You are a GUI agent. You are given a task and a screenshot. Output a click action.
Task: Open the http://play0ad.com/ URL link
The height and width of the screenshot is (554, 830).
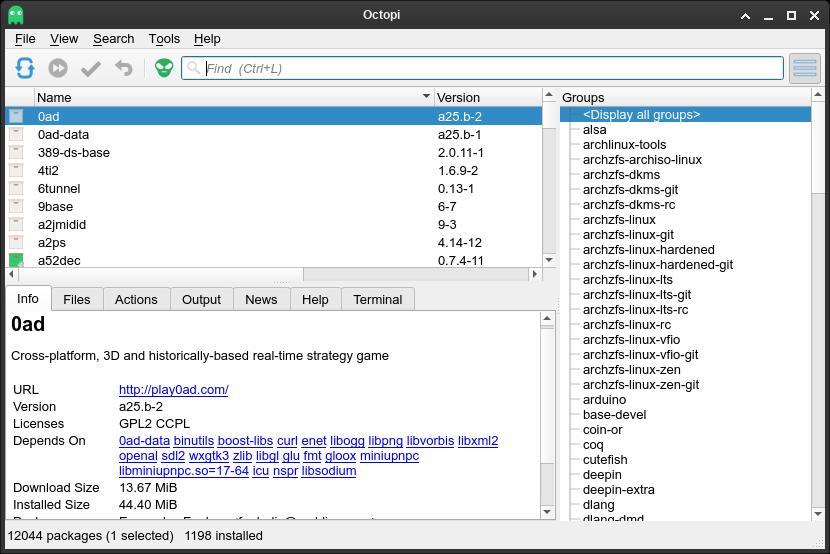point(174,389)
